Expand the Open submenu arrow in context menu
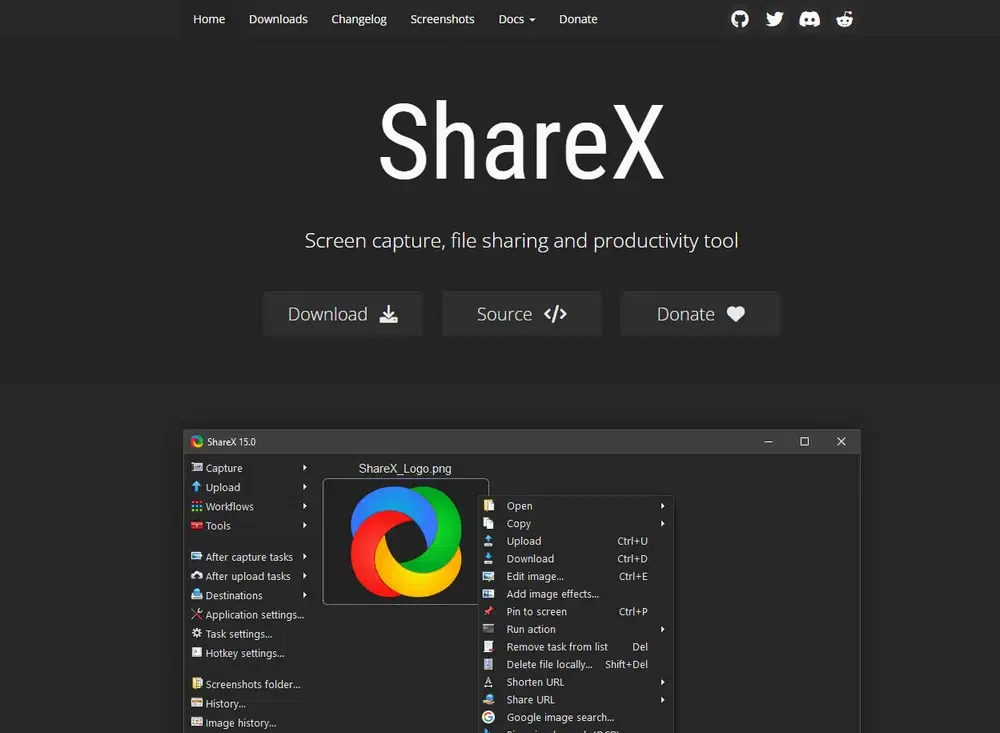The width and height of the screenshot is (1000, 733). (x=663, y=506)
